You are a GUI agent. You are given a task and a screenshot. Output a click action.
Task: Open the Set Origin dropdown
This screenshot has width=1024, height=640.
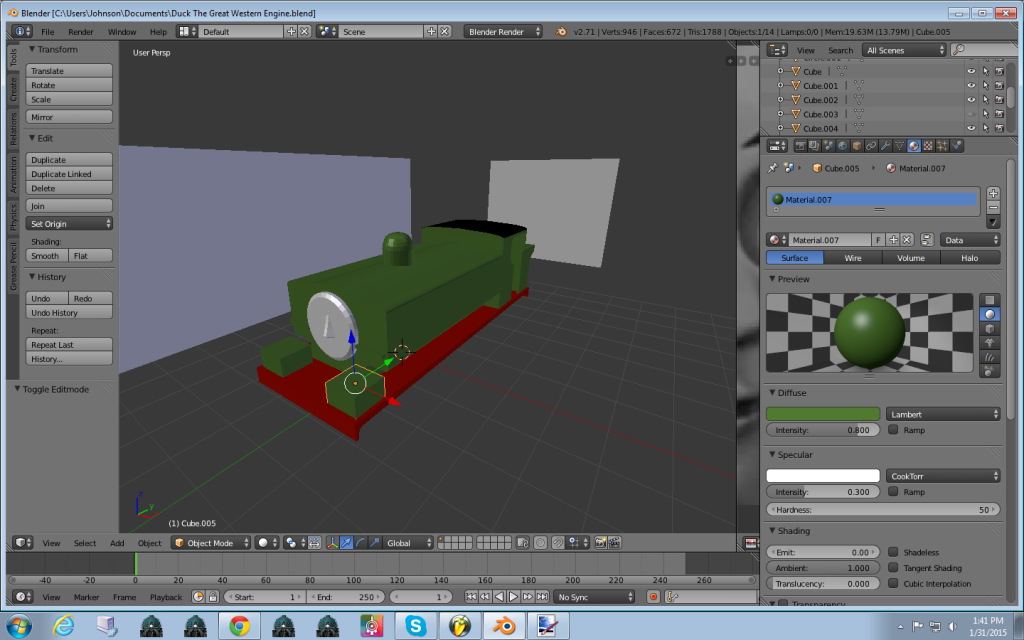click(x=69, y=223)
